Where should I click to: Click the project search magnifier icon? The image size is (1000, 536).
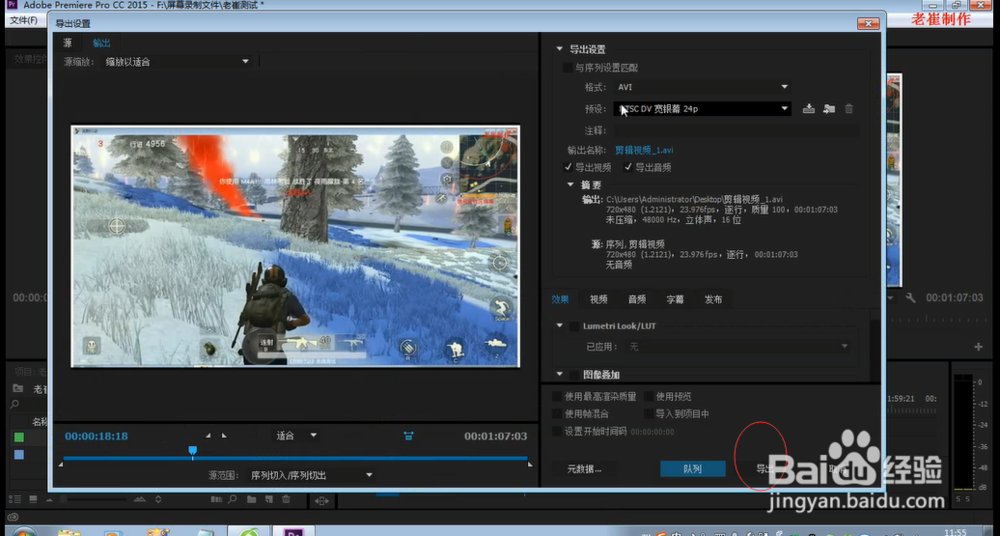point(15,404)
